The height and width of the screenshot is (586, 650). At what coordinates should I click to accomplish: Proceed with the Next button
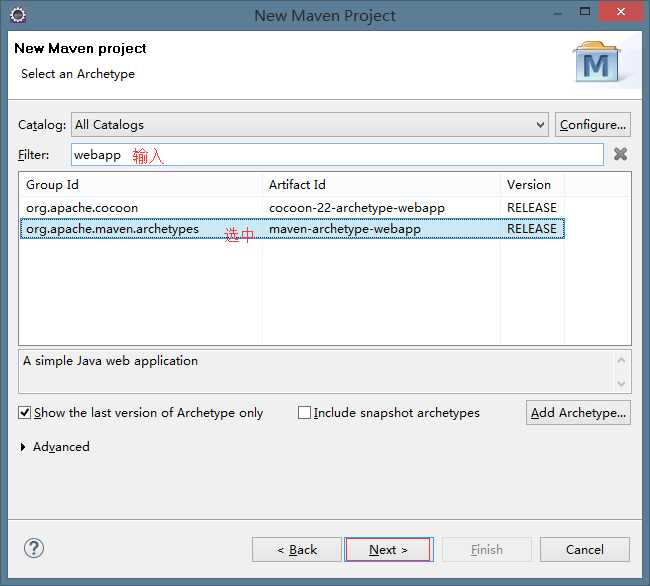(x=388, y=550)
